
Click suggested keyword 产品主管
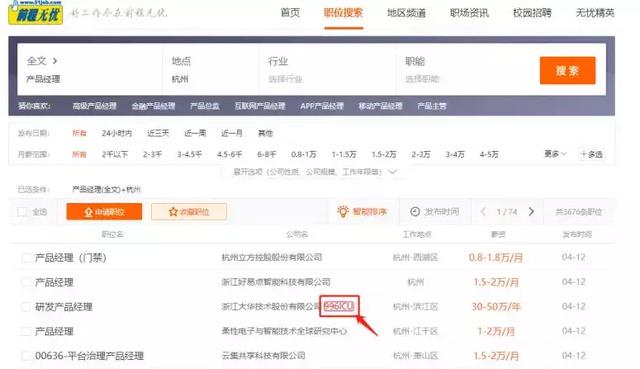coord(431,106)
